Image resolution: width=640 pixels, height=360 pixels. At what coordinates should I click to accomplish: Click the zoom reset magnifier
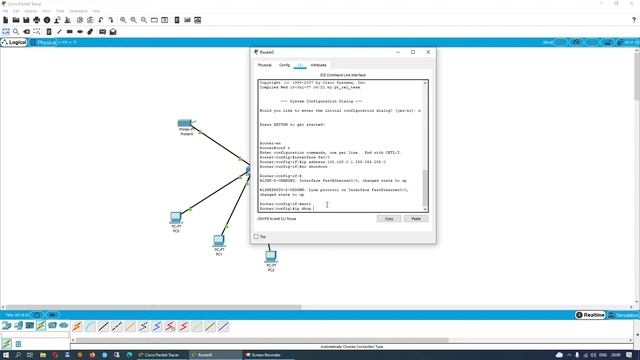133,20
